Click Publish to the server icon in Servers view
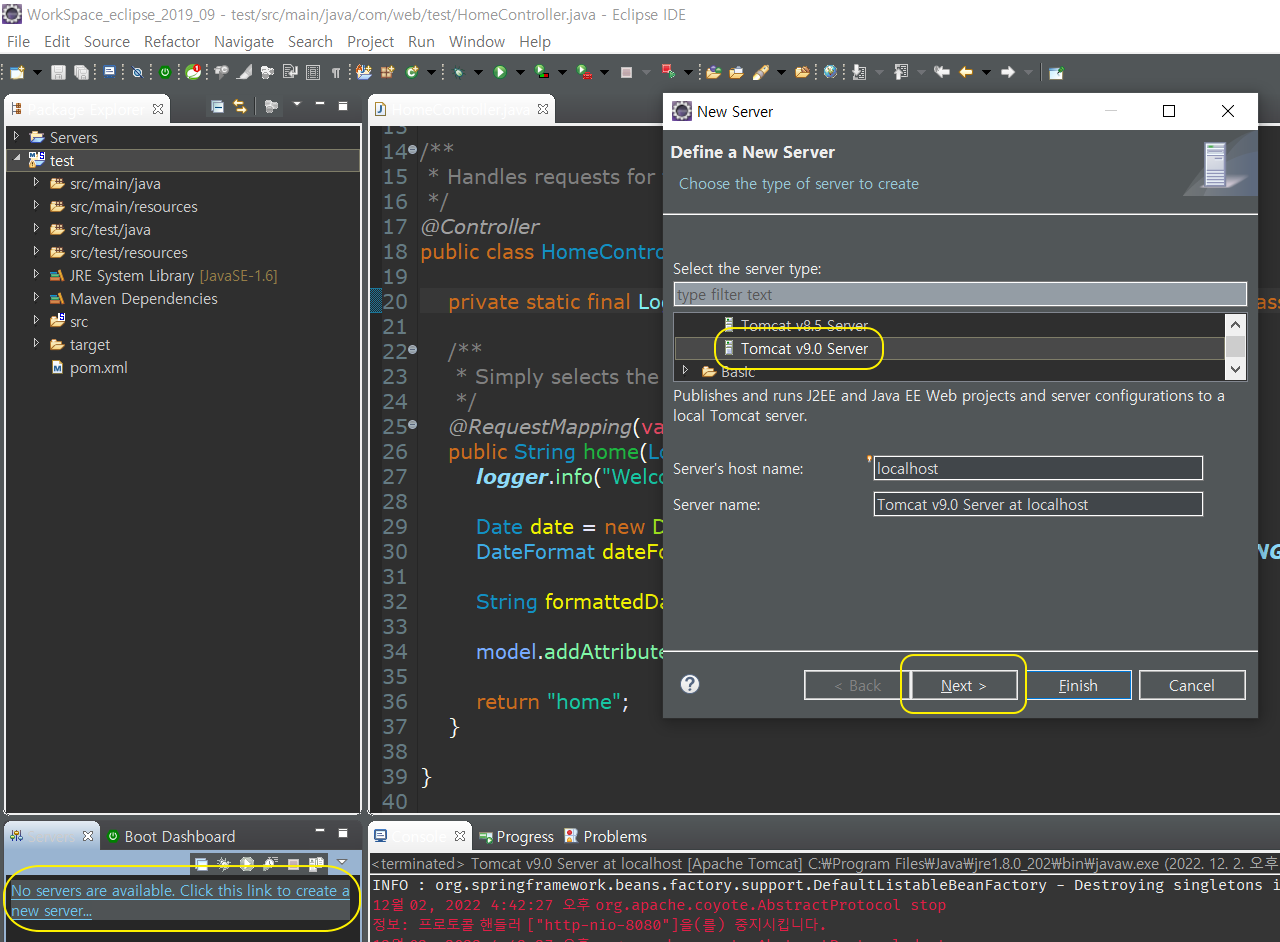The image size is (1280, 942). coord(316,863)
